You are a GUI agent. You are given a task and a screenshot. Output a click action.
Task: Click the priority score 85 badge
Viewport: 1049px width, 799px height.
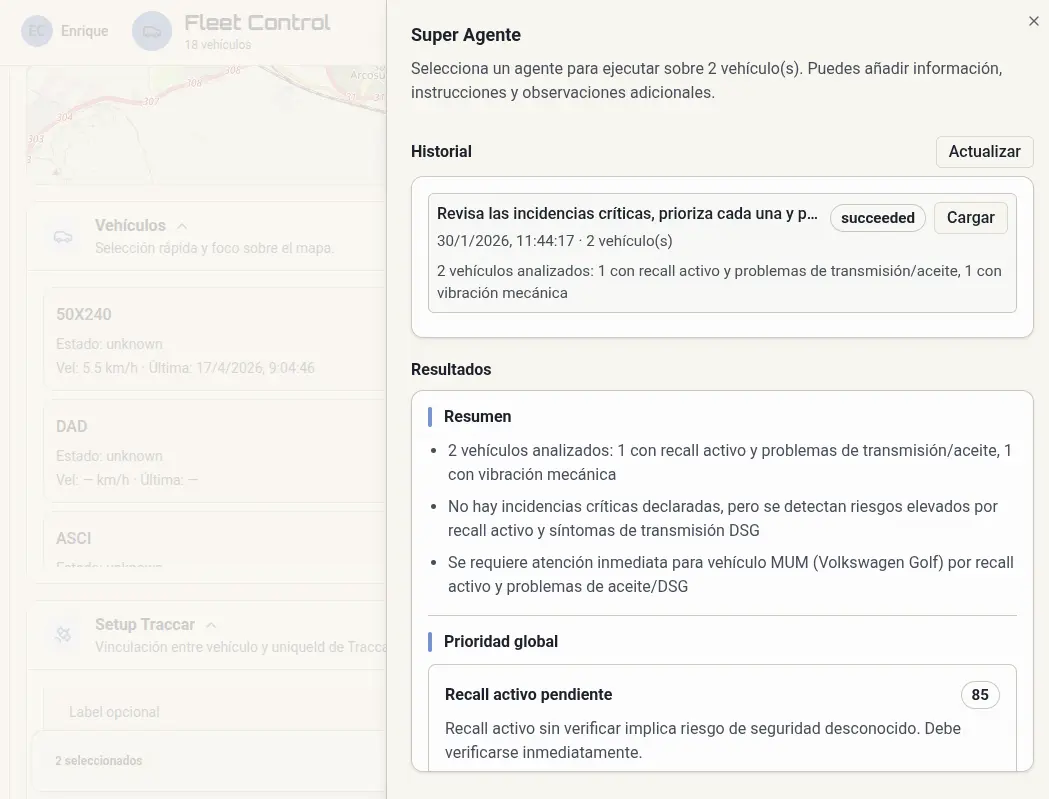[980, 694]
